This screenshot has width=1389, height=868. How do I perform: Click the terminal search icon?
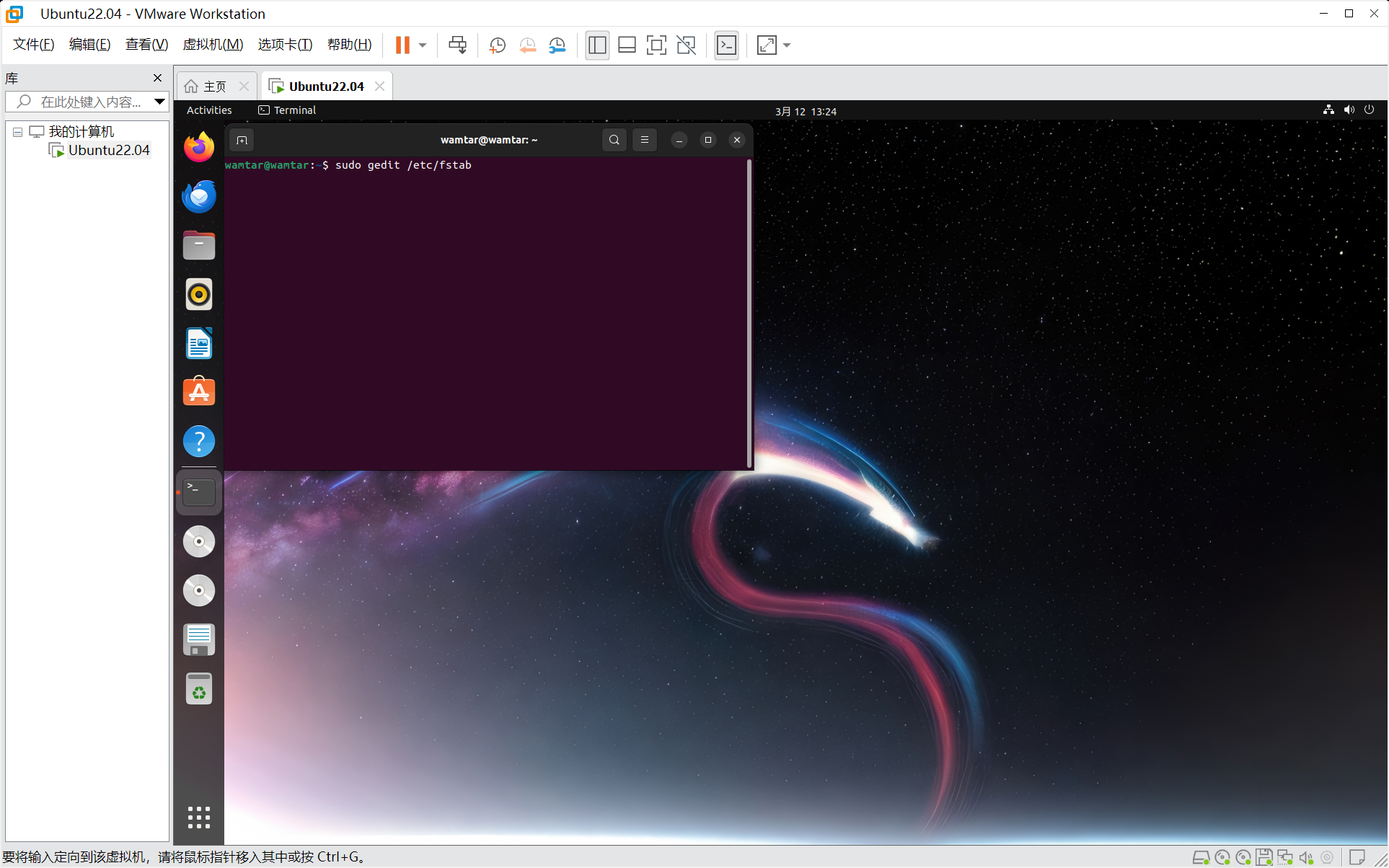tap(614, 140)
